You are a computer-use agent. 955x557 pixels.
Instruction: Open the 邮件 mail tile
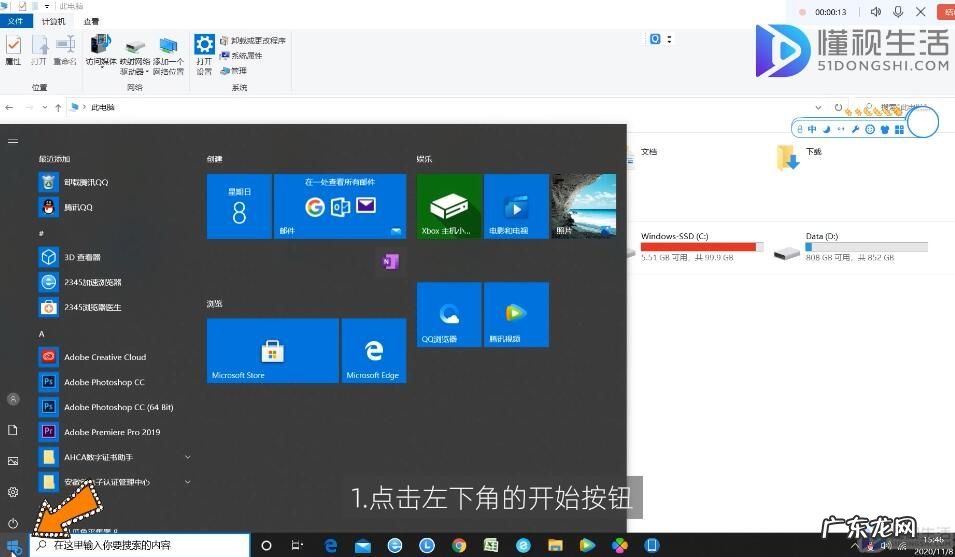(x=340, y=206)
